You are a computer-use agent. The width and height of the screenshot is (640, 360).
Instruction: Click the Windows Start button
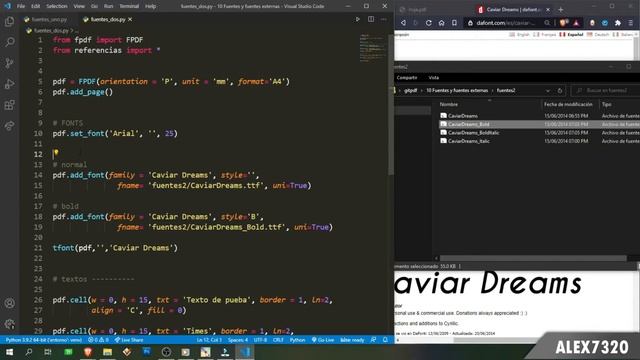[9, 352]
